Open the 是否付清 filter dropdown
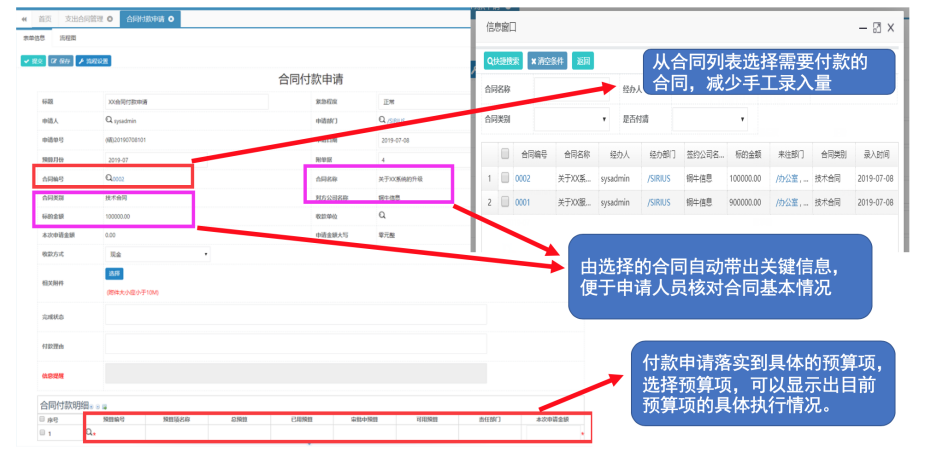Screen dimensions: 931x464 710,119
